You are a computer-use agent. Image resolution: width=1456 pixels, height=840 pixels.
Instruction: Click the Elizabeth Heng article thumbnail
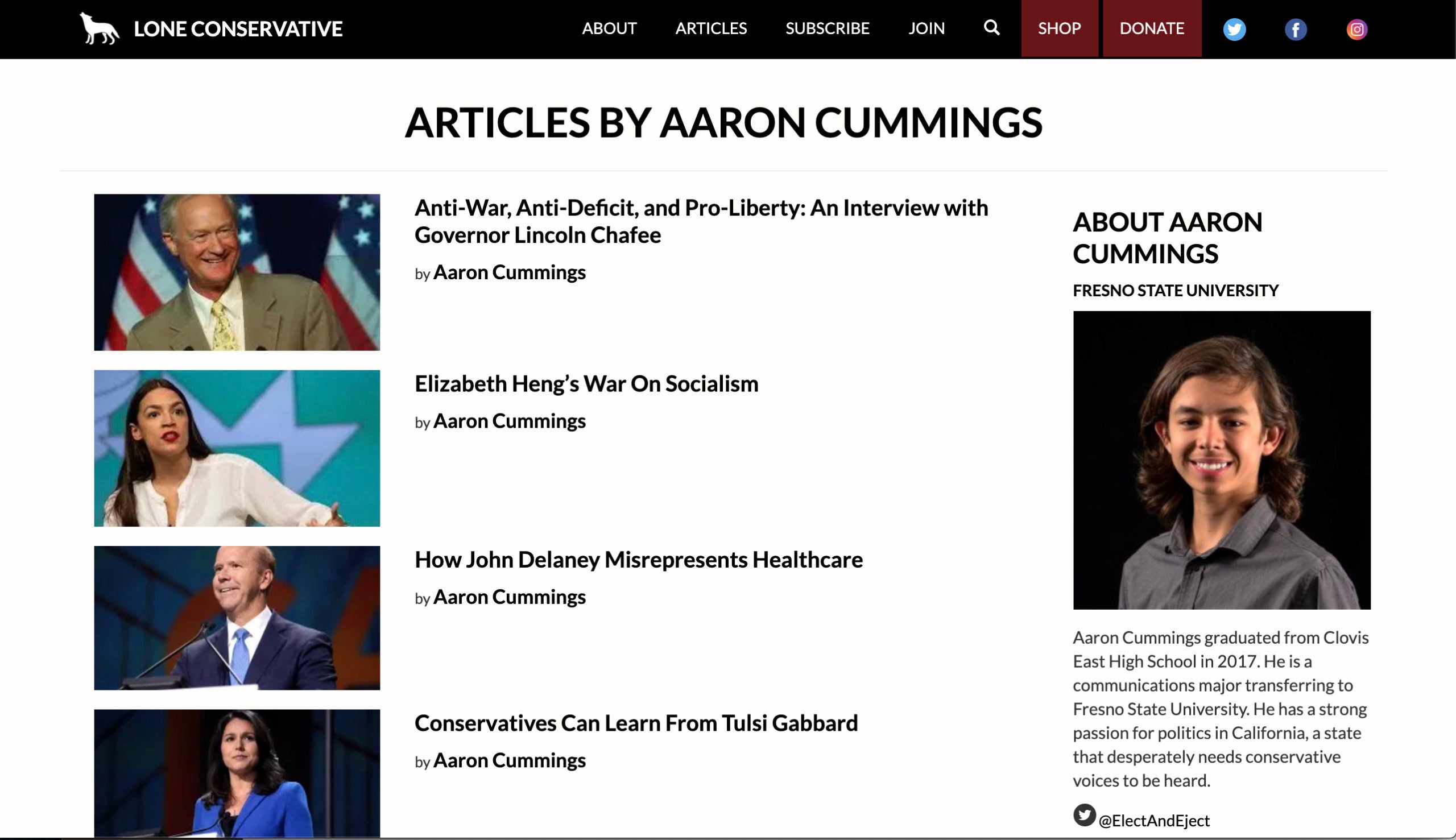tap(237, 448)
